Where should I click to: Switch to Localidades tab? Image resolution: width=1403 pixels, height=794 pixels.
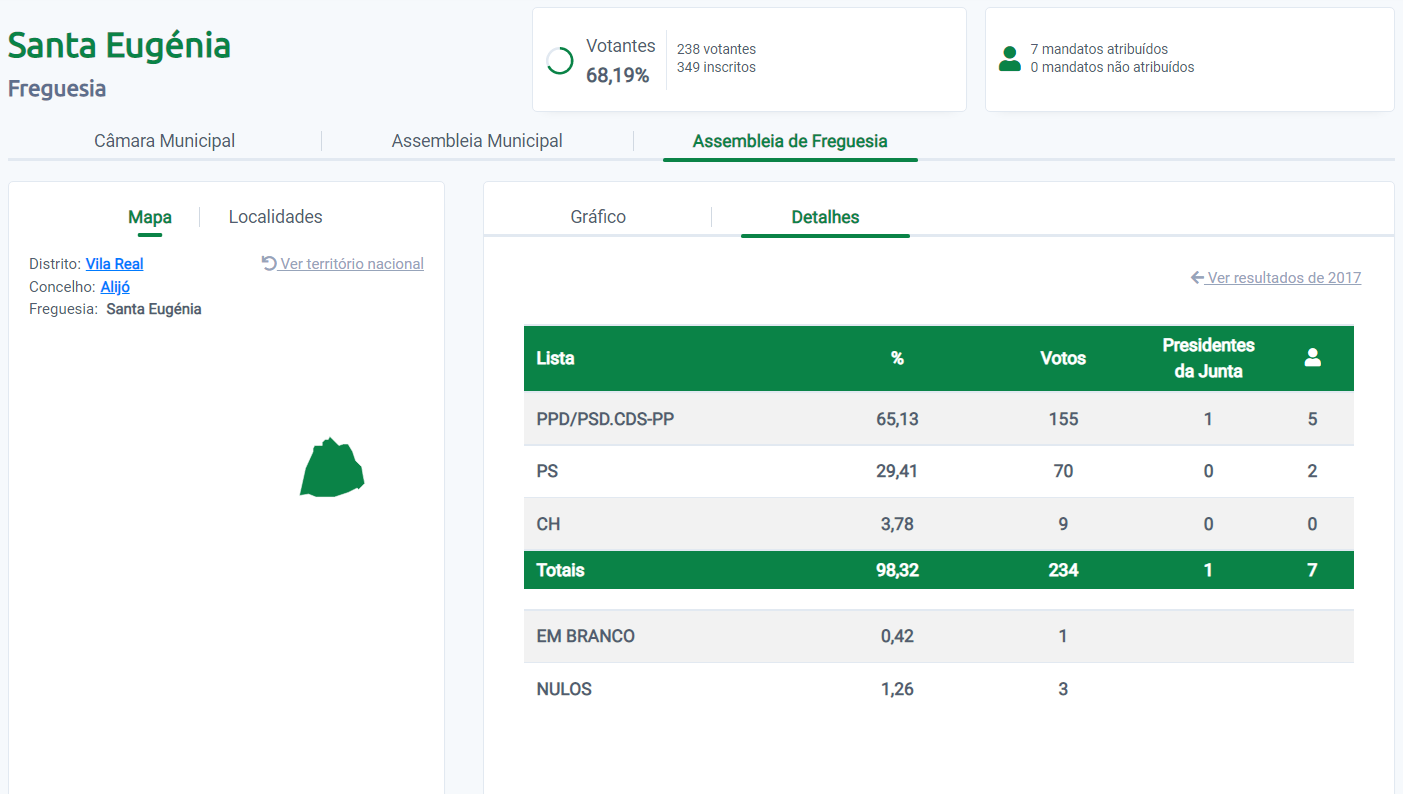[x=275, y=217]
